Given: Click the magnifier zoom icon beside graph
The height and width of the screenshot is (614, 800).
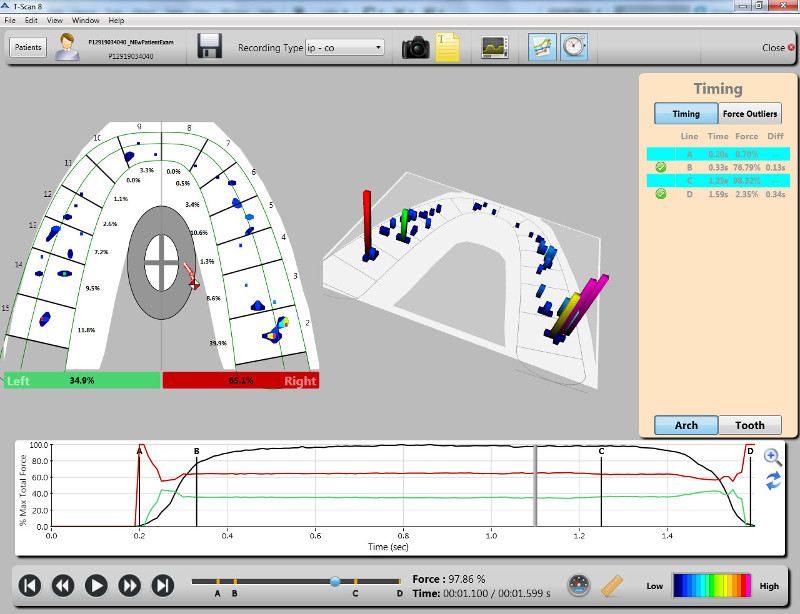Looking at the screenshot, I should tap(772, 456).
